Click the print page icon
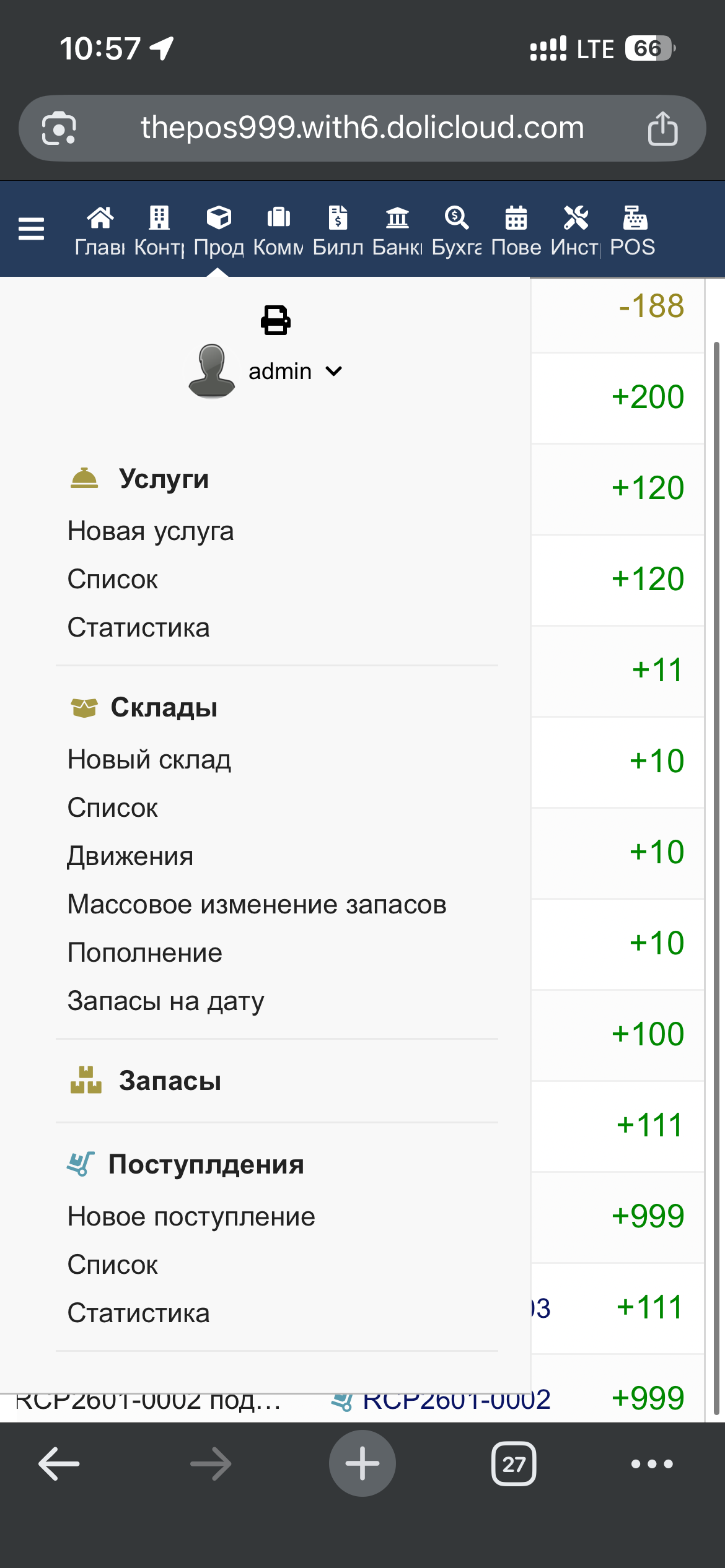The image size is (725, 1568). (x=275, y=320)
